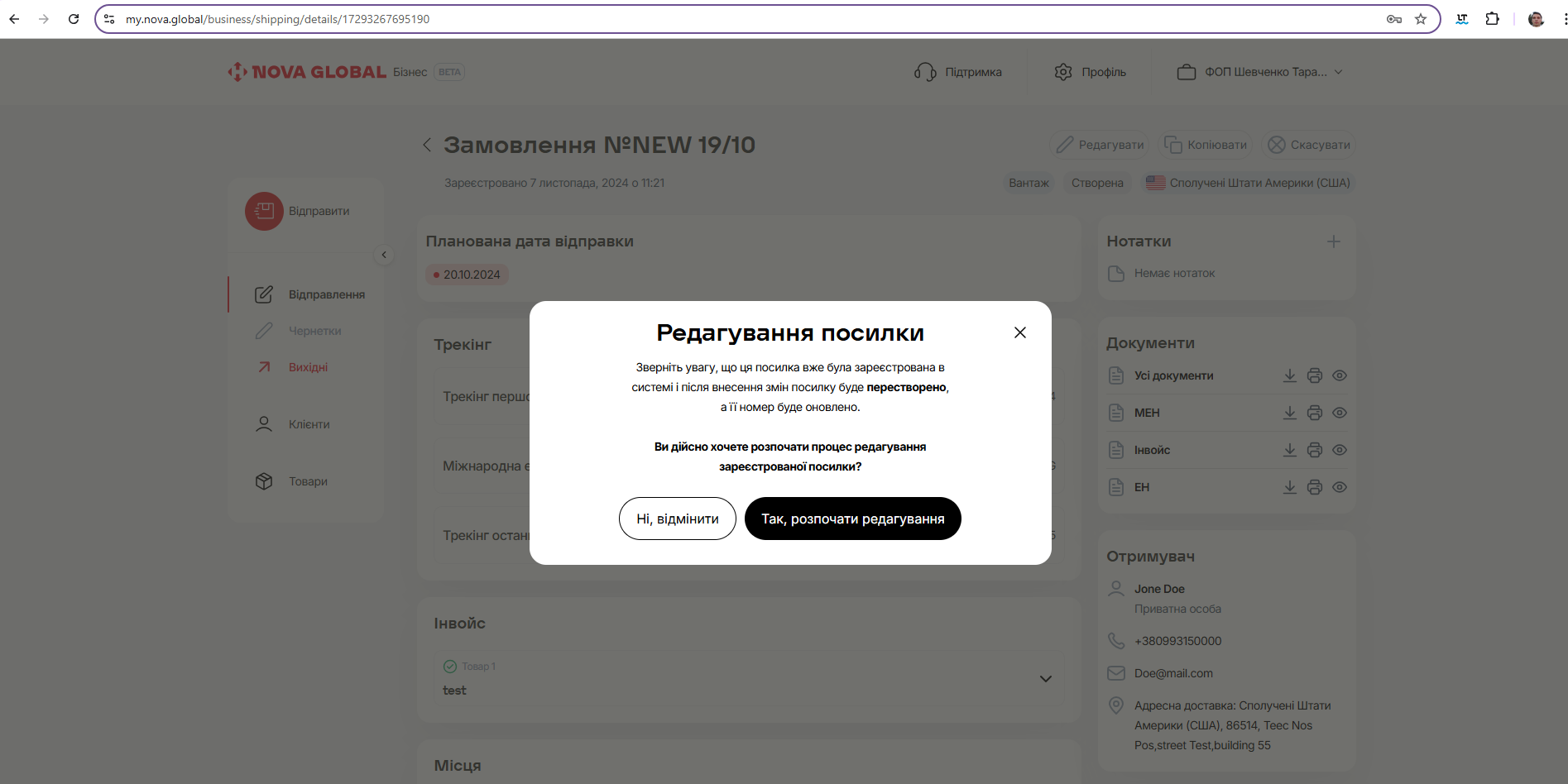Open Клієнти in the sidebar
Image resolution: width=1568 pixels, height=784 pixels.
point(309,424)
